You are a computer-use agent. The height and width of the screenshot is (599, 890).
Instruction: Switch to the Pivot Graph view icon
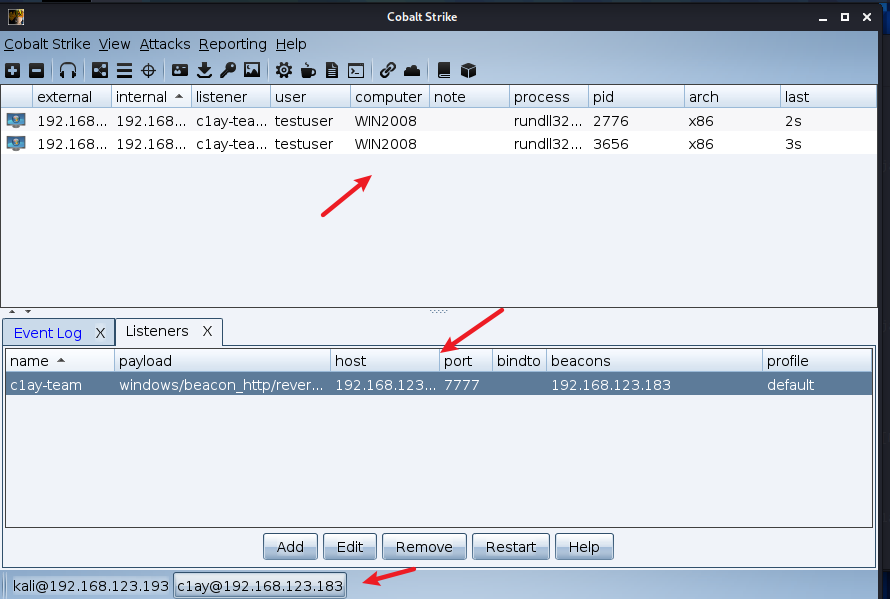[100, 70]
